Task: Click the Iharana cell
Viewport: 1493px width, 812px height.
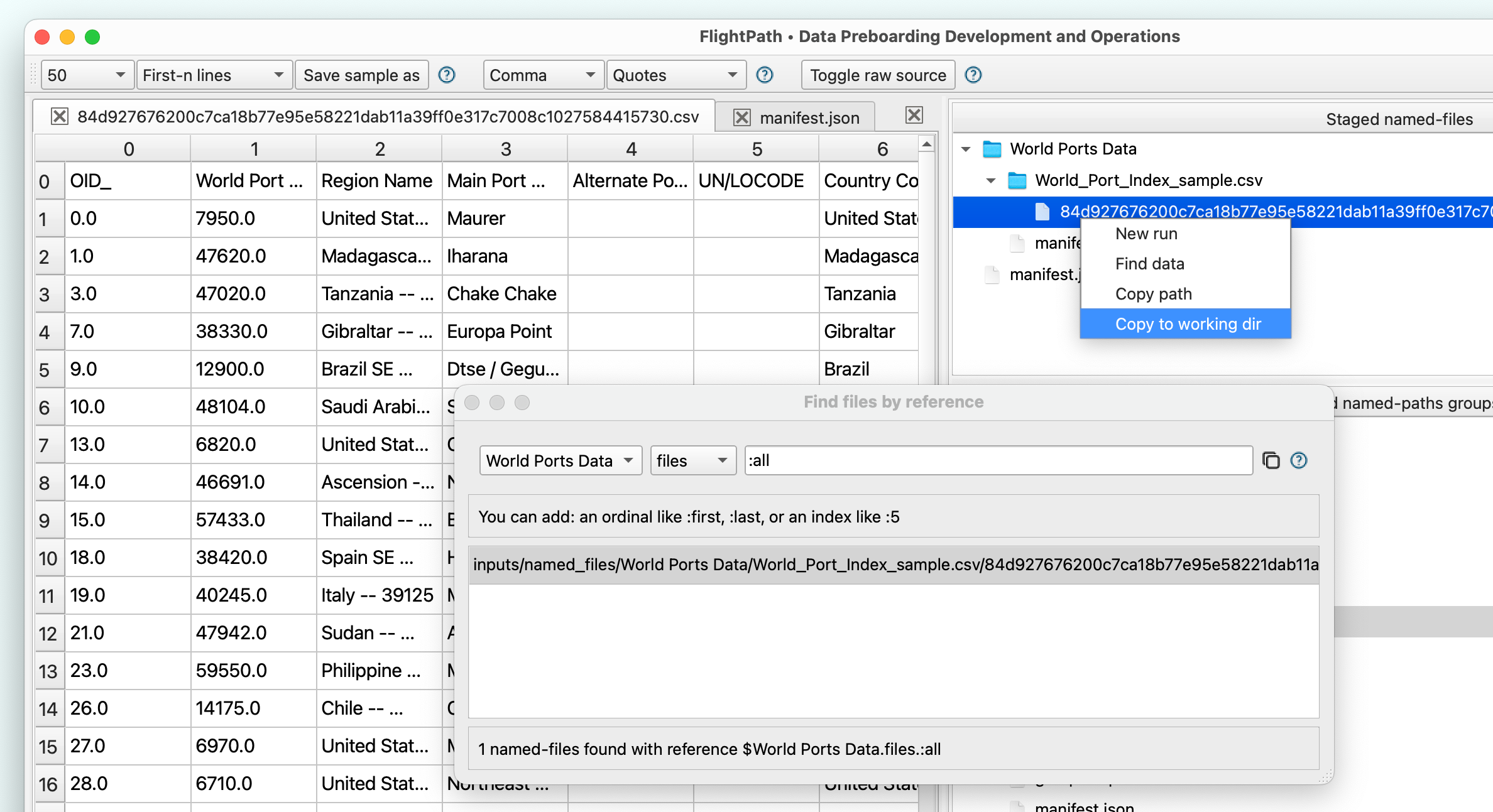Action: click(505, 256)
